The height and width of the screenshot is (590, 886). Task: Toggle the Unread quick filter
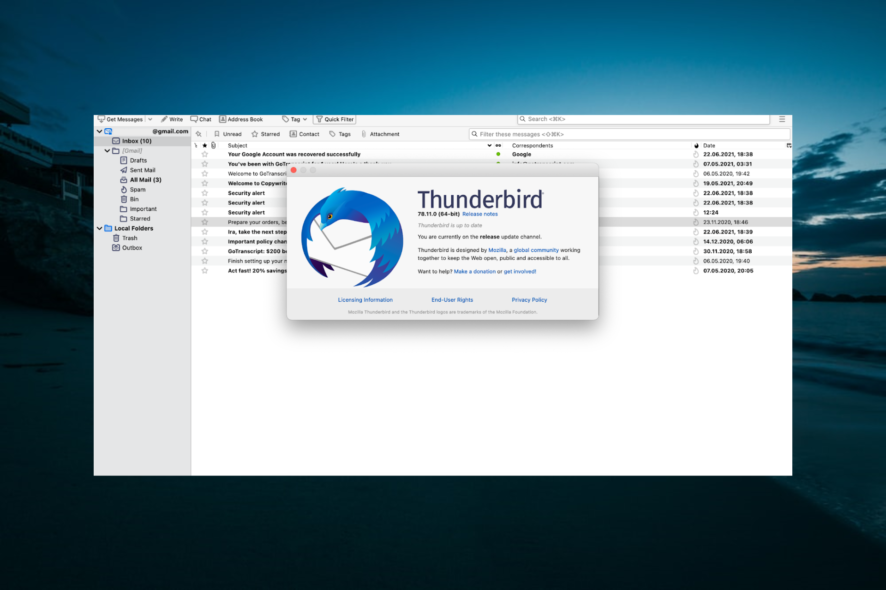(x=227, y=134)
